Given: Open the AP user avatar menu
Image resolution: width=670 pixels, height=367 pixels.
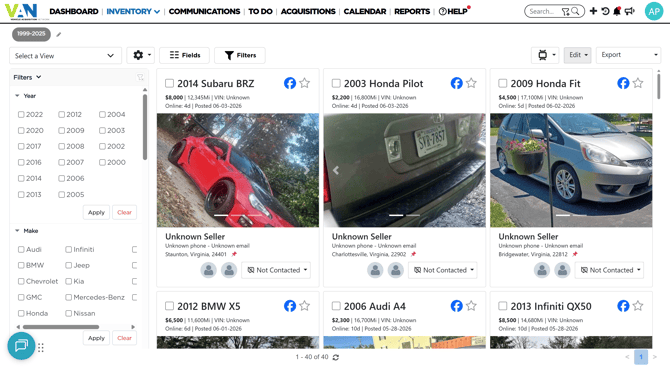Looking at the screenshot, I should [654, 12].
